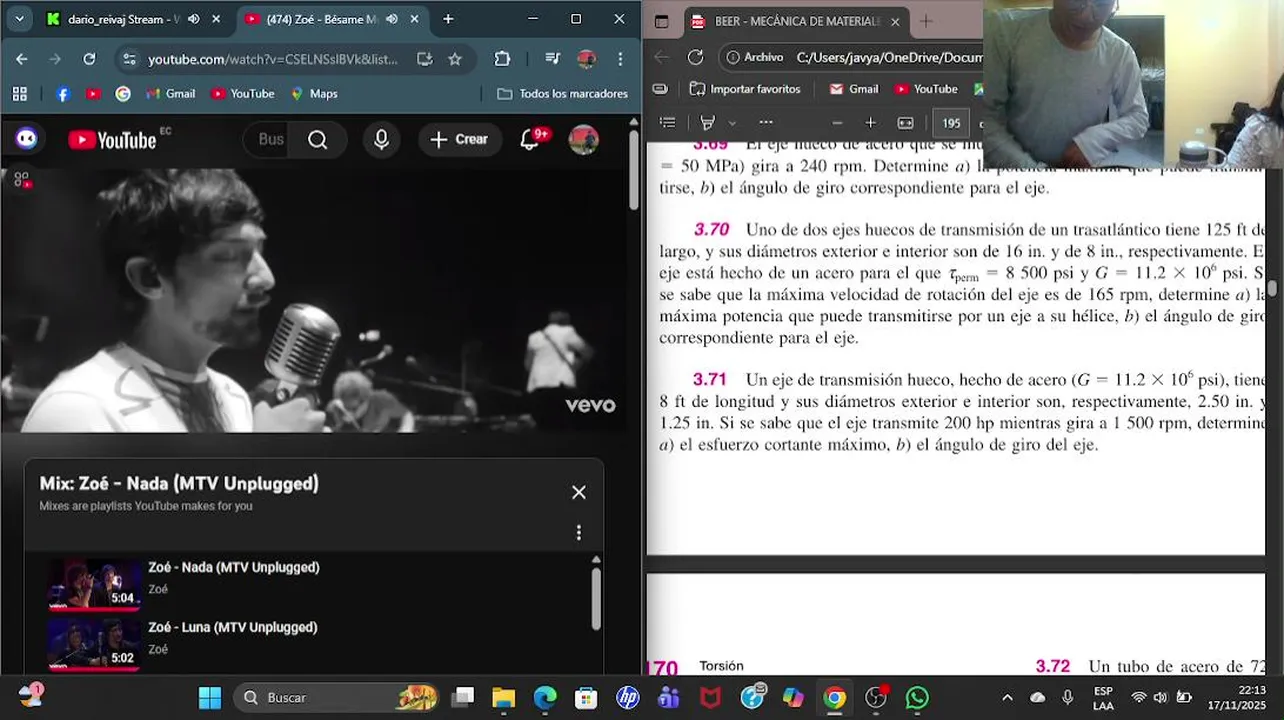Open PDF table of contents icon

tap(668, 123)
